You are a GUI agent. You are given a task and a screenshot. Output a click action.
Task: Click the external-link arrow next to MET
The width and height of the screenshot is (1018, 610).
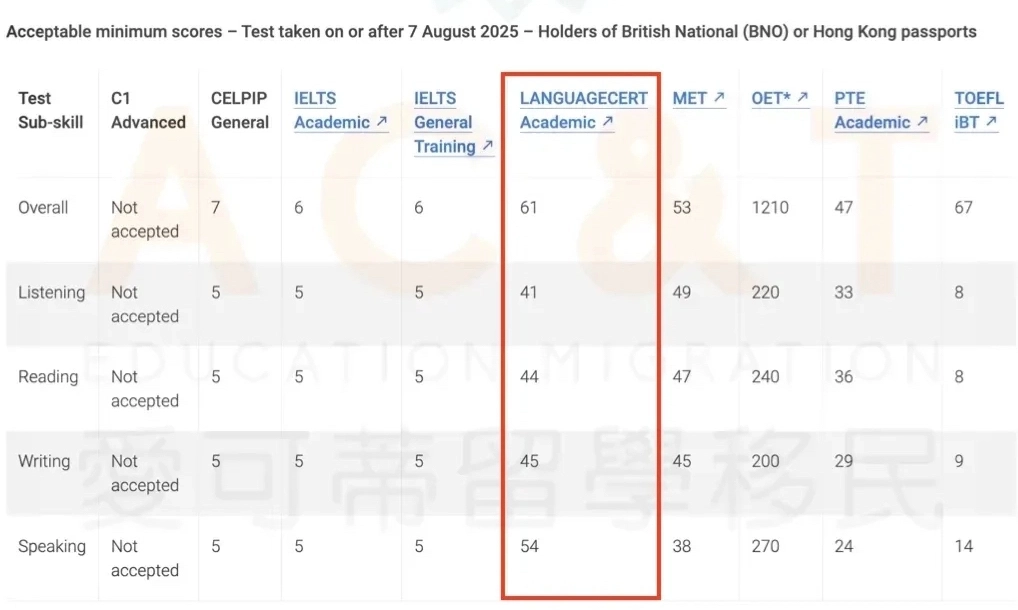pos(719,98)
